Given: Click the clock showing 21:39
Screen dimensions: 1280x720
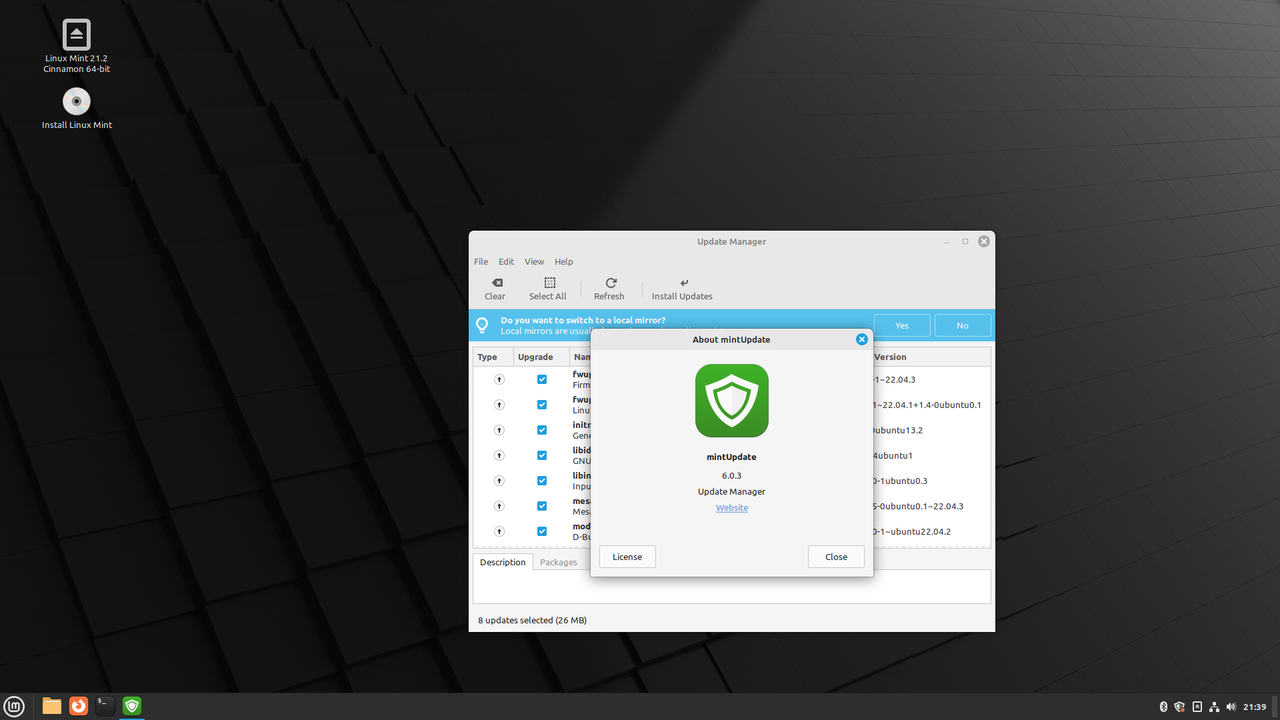Looking at the screenshot, I should tap(1255, 707).
